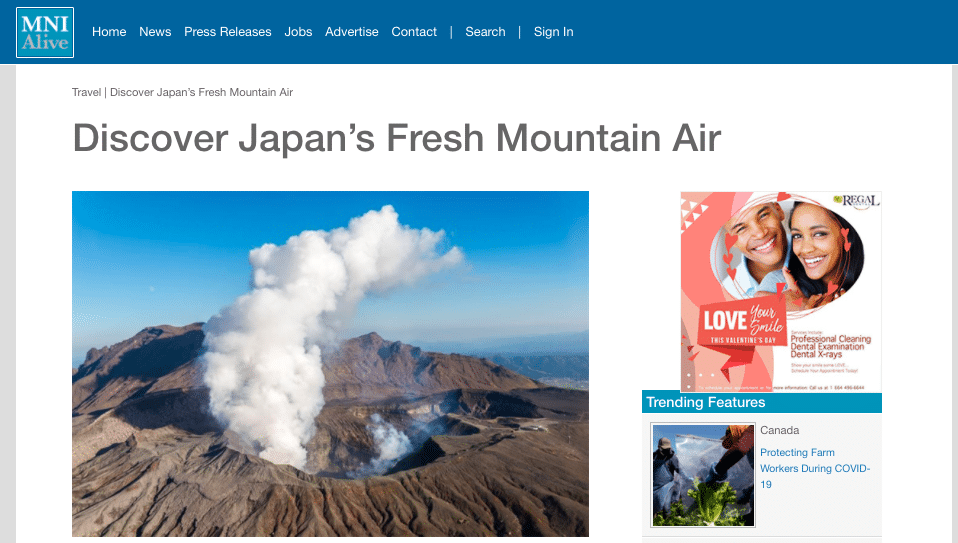Open Protecting Farm Workers During COVID-19 article
Viewport: 958px width, 543px height.
click(815, 468)
